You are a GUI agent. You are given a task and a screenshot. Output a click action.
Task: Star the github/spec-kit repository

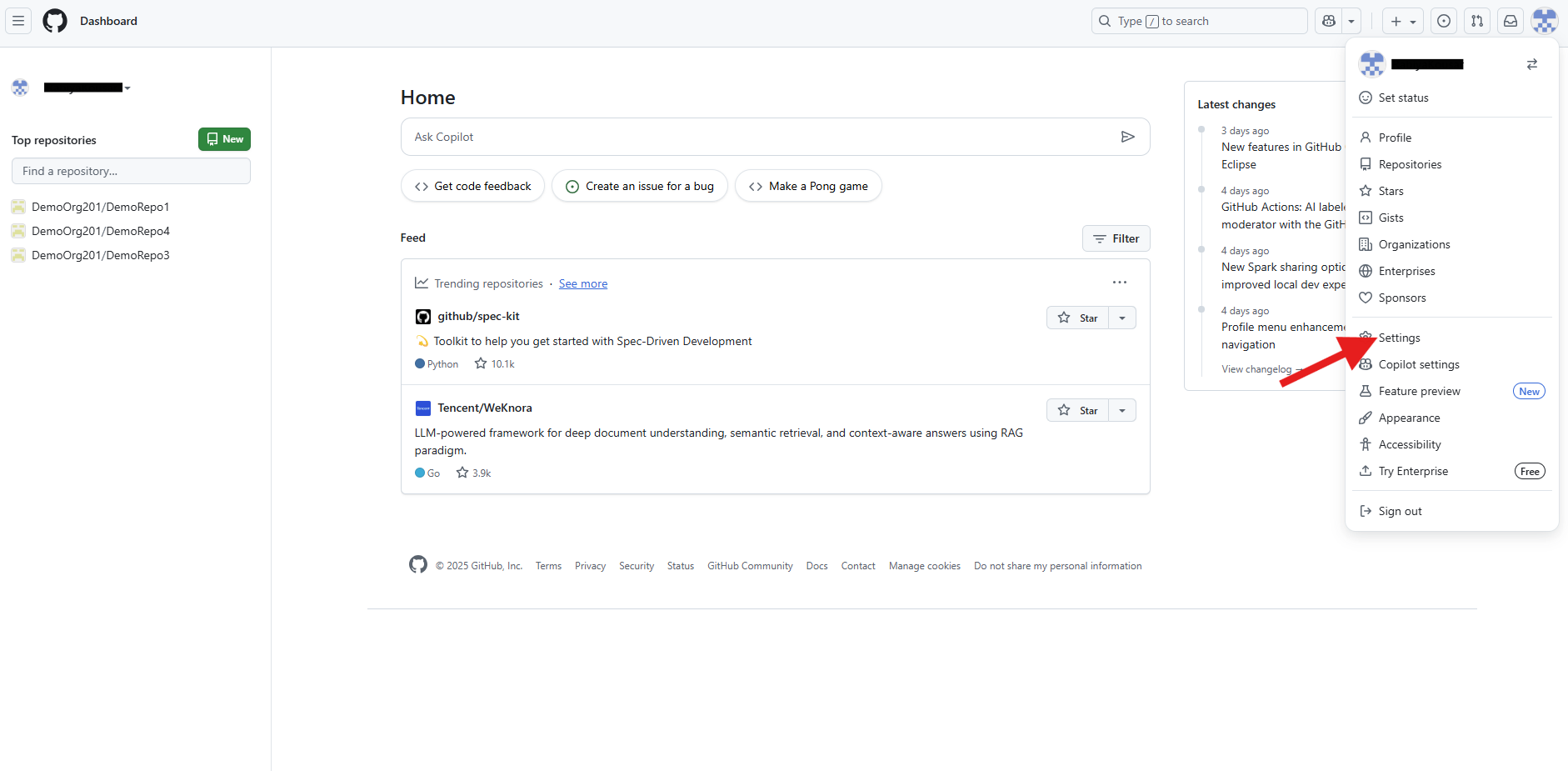pyautogui.click(x=1078, y=318)
